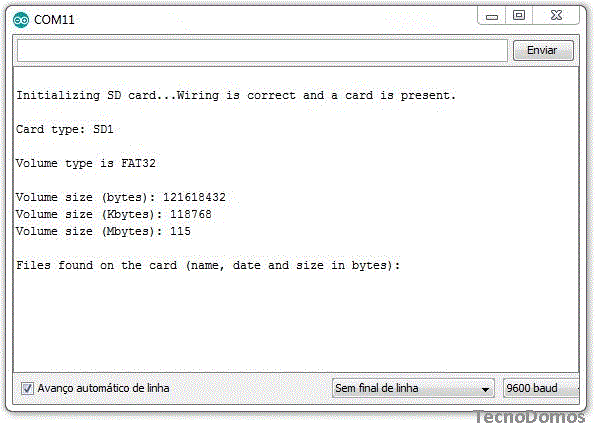Click the Enviar send button
The image size is (595, 423).
coord(543,50)
